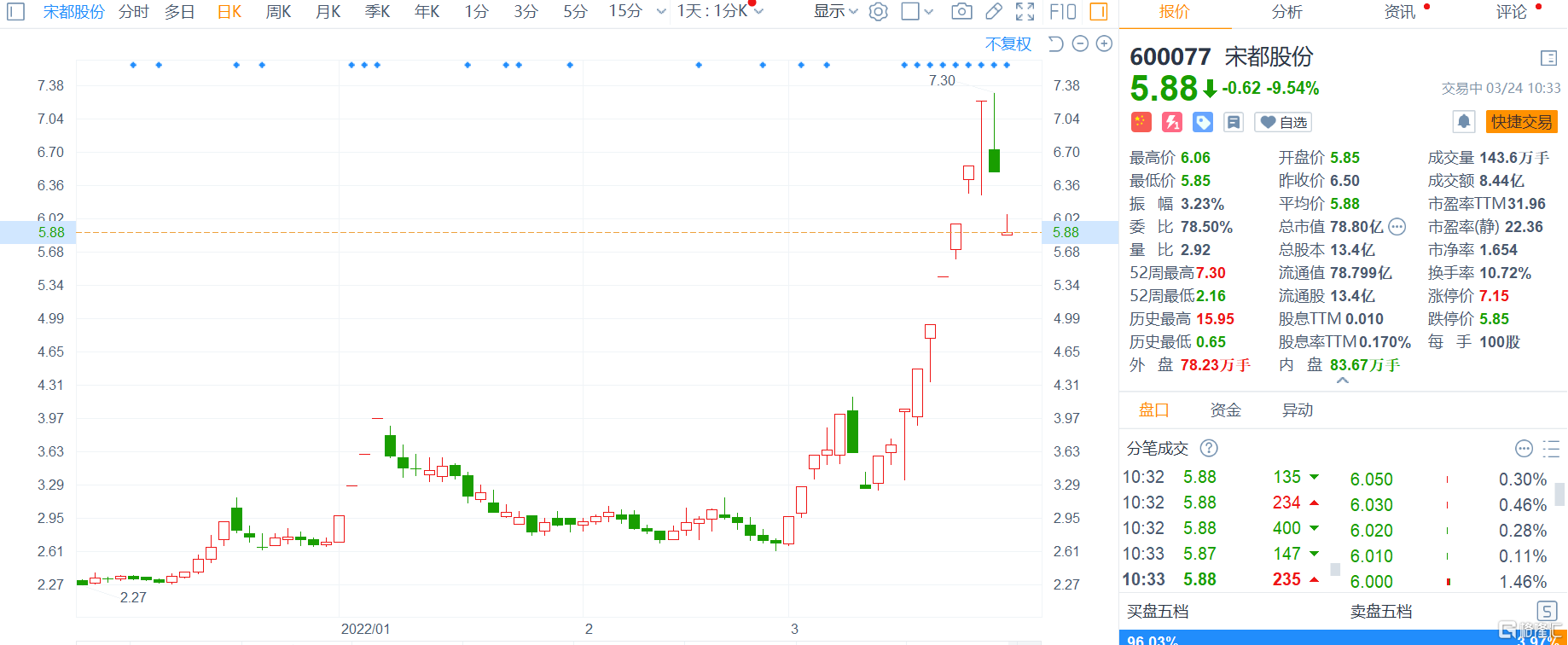
Task: Select the 周K period
Action: tap(279, 11)
